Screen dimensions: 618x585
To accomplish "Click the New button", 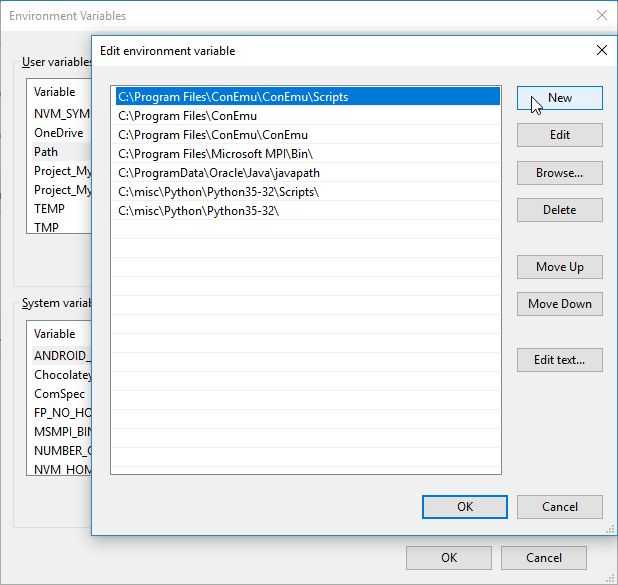I will pyautogui.click(x=559, y=97).
